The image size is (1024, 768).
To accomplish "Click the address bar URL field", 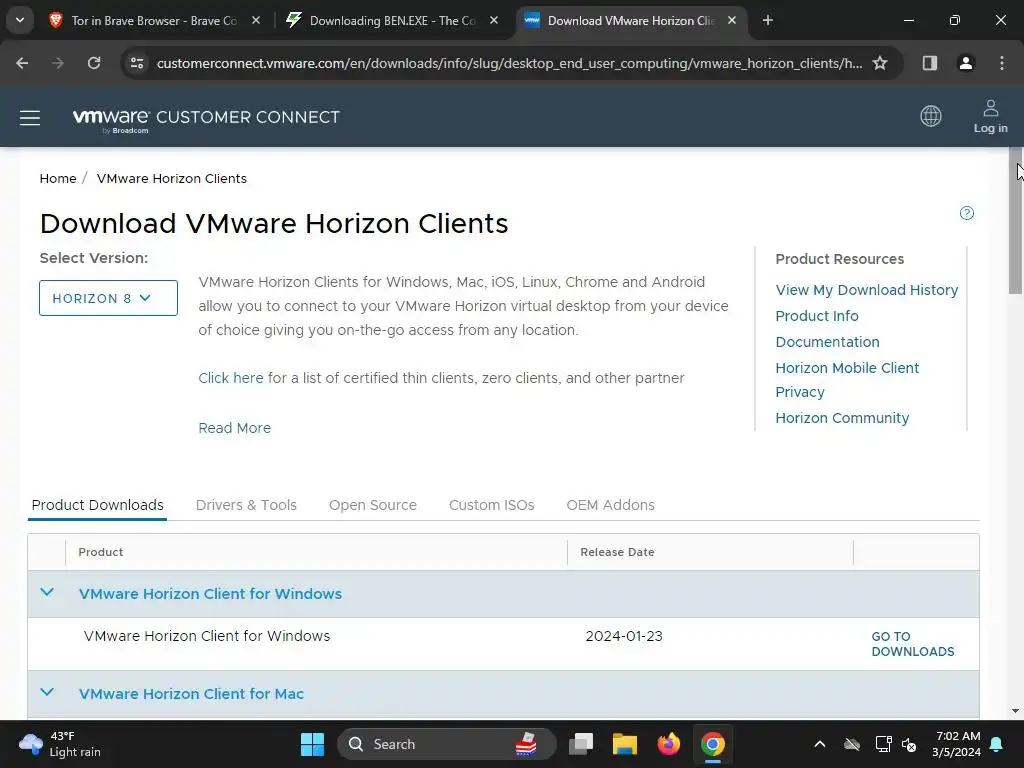I will (x=509, y=63).
